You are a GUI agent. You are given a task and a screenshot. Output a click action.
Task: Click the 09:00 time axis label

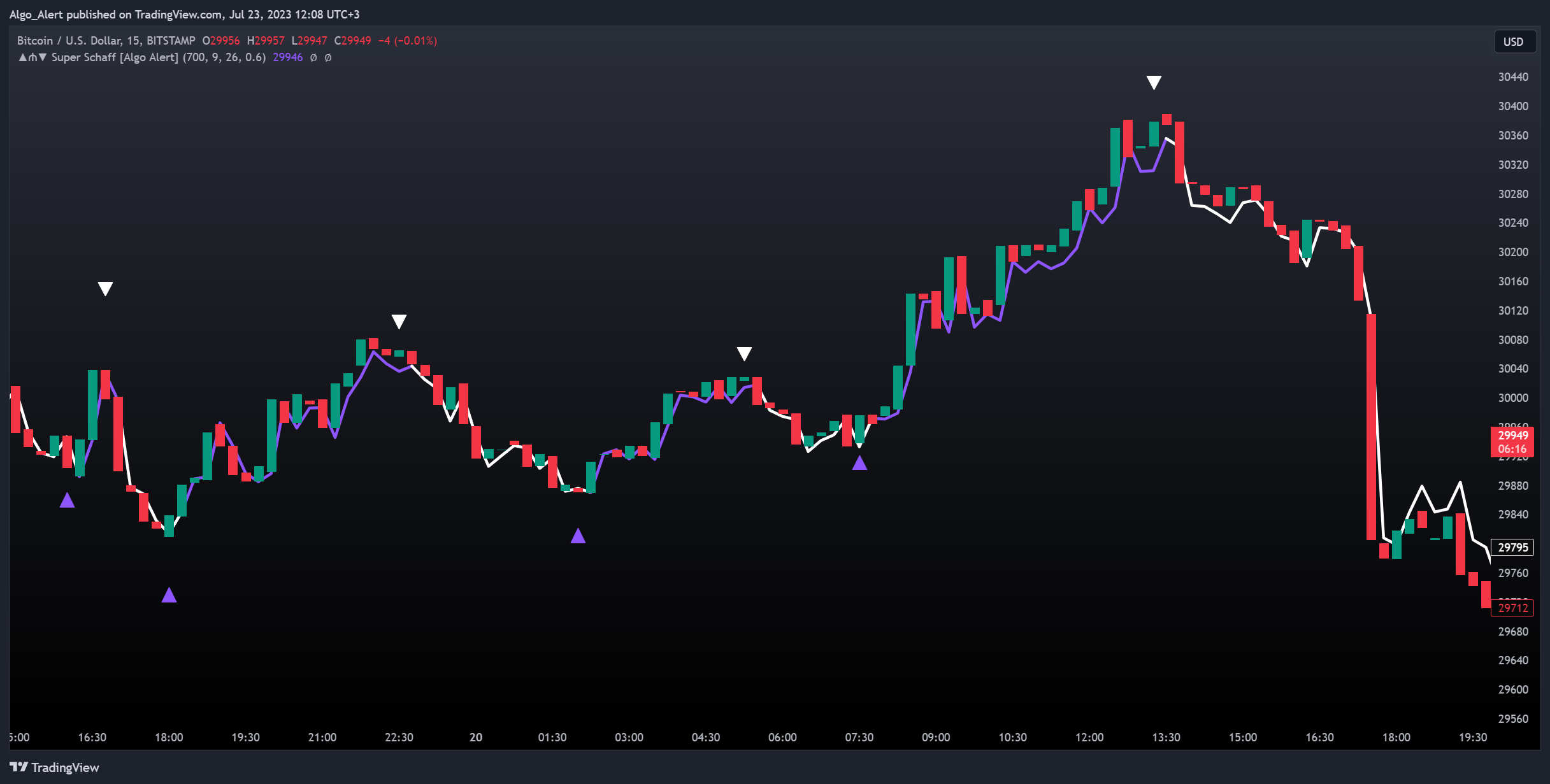coord(936,738)
